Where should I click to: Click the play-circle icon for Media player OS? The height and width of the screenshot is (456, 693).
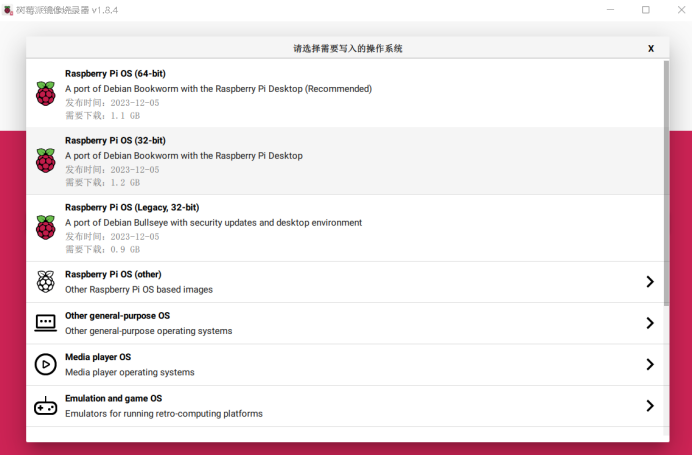pyautogui.click(x=46, y=365)
